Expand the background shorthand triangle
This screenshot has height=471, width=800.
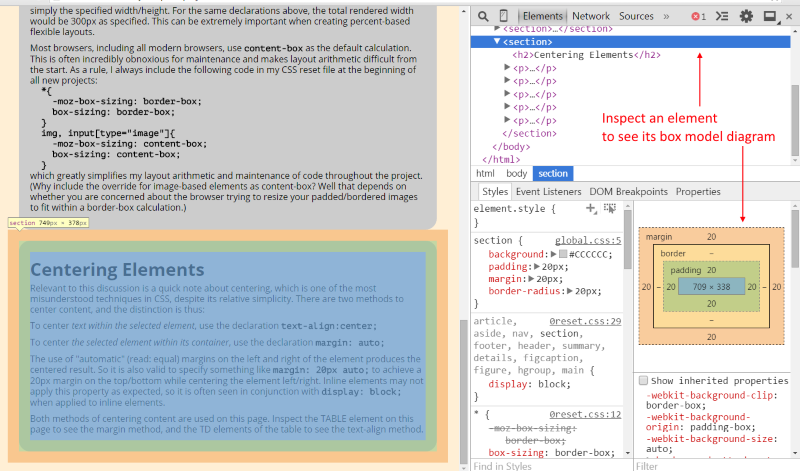point(554,254)
